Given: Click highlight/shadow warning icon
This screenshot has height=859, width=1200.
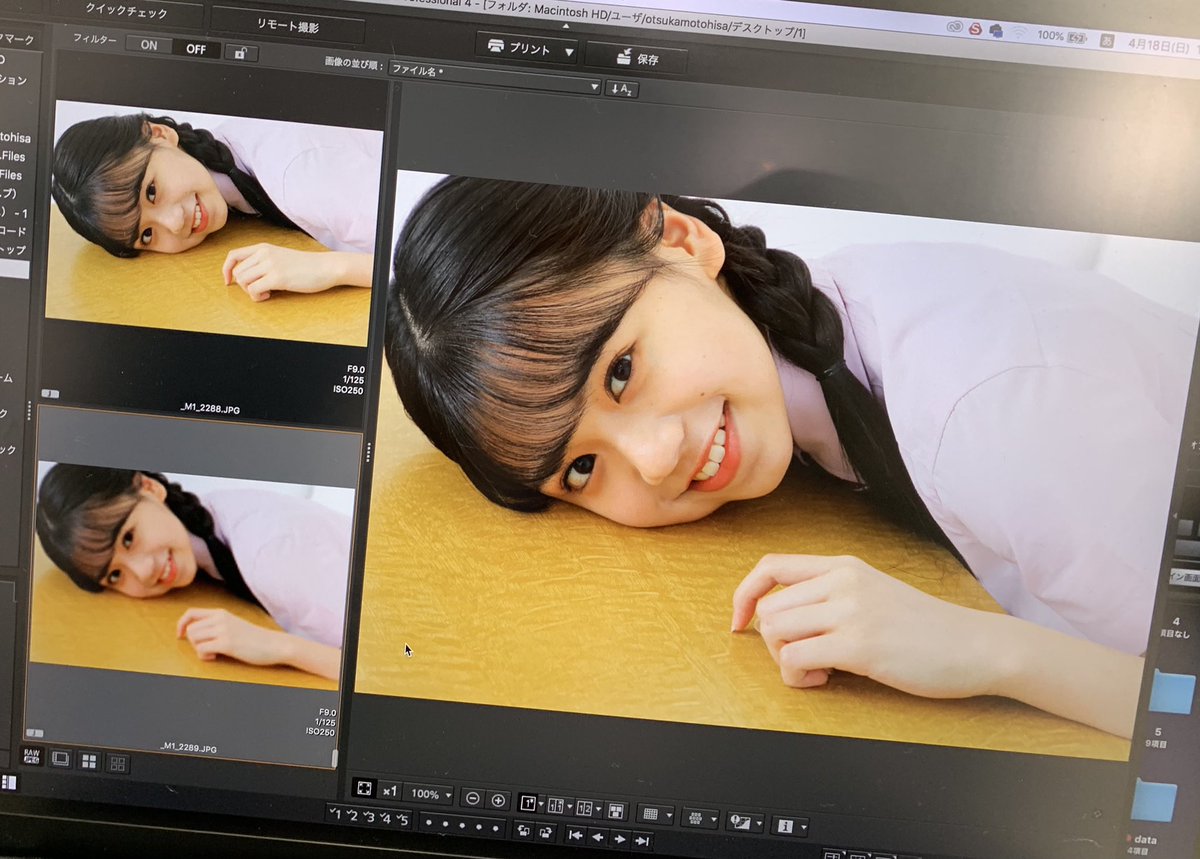Looking at the screenshot, I should (740, 821).
